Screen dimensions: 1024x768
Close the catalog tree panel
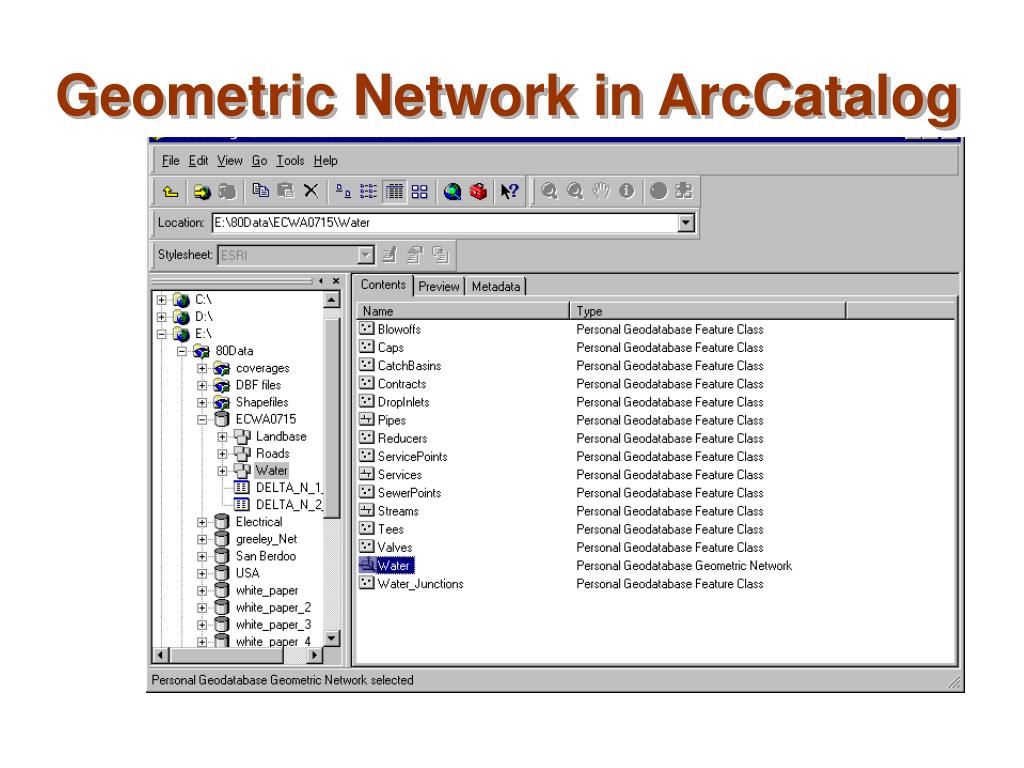[x=336, y=281]
